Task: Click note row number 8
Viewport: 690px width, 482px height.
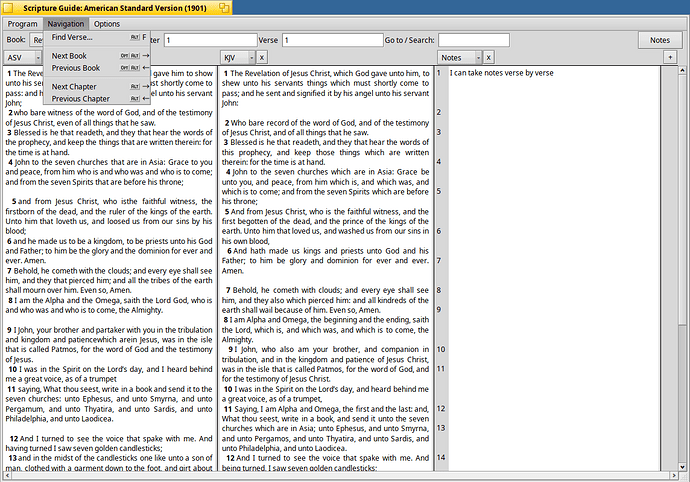Action: tap(439, 290)
